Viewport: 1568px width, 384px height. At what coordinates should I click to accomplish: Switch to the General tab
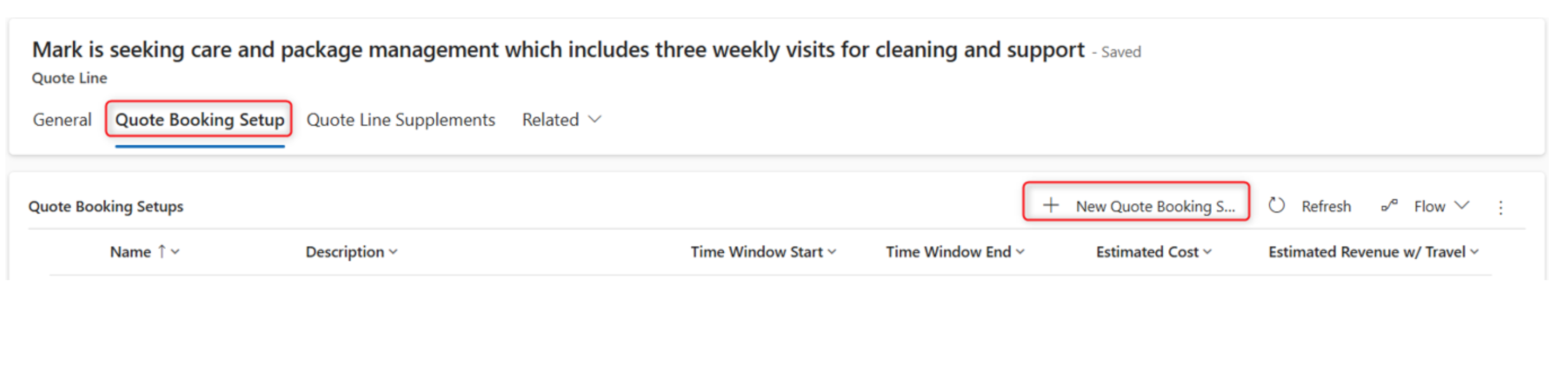tap(62, 120)
